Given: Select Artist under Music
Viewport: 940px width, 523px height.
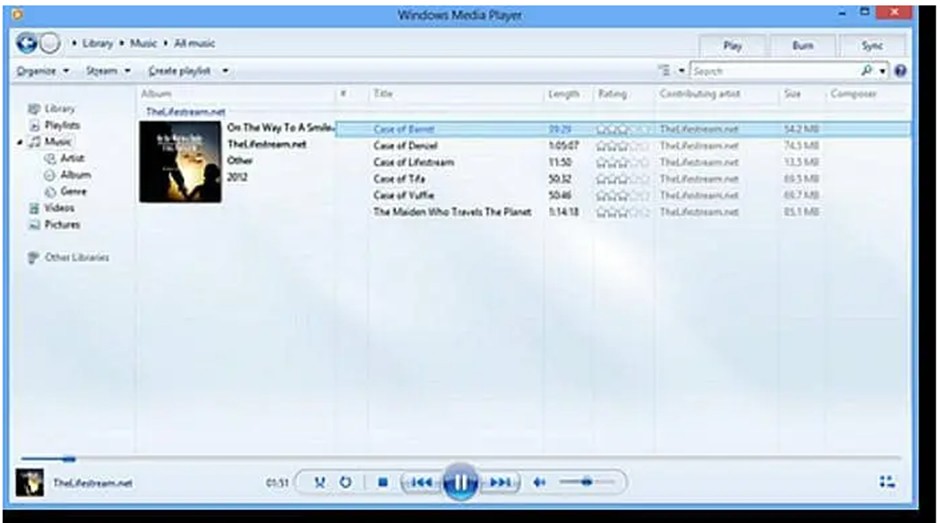Looking at the screenshot, I should coord(72,158).
